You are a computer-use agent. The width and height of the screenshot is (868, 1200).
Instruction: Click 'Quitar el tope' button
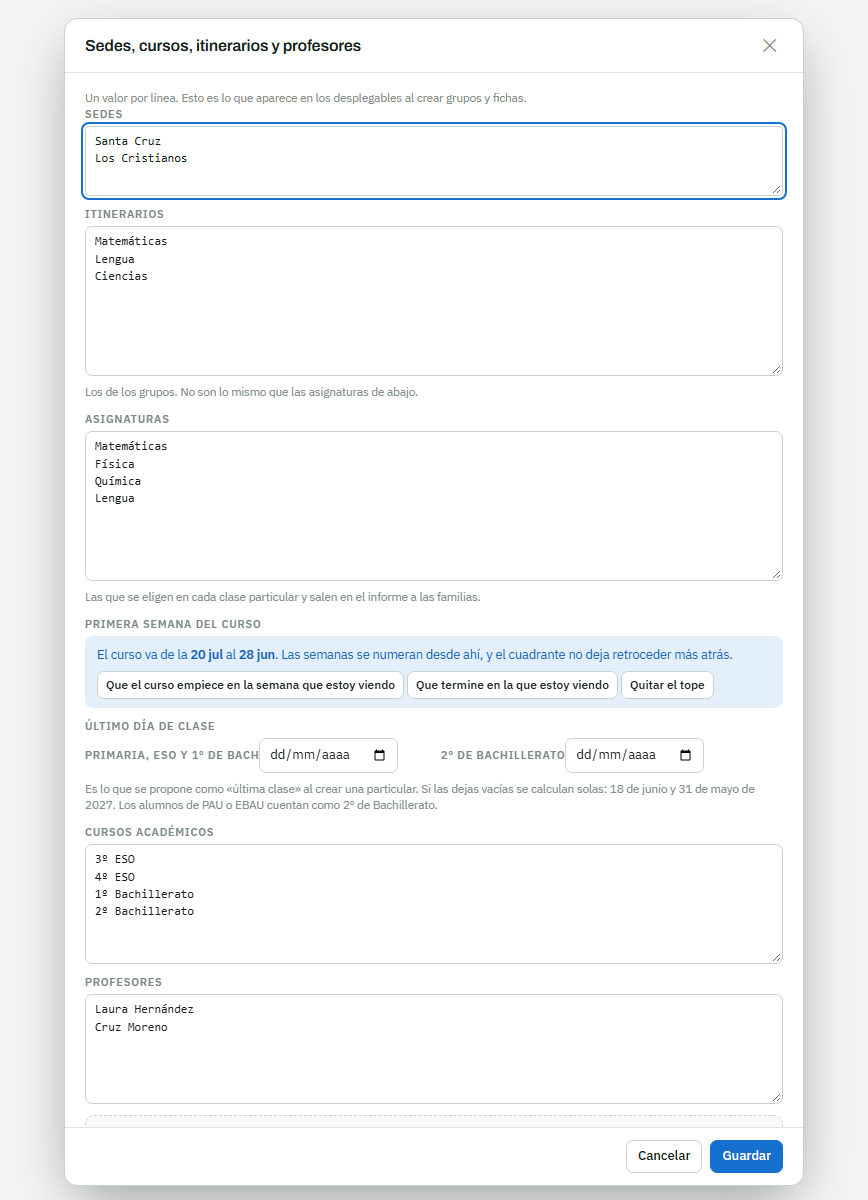click(x=667, y=685)
